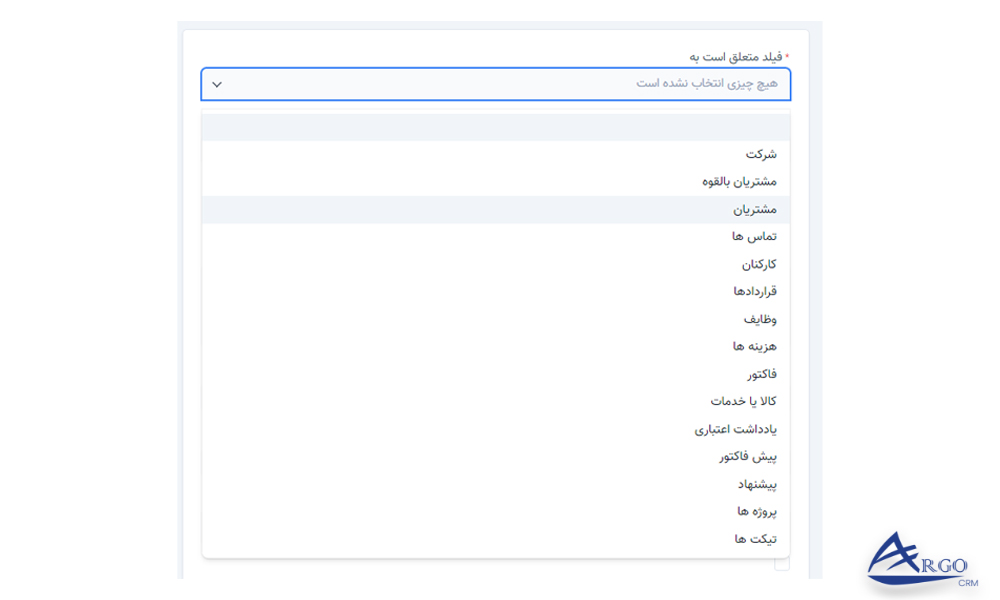Screen dimensions: 1000x600
Task: Select the "کارکنان" list entry
Action: pyautogui.click(x=755, y=264)
